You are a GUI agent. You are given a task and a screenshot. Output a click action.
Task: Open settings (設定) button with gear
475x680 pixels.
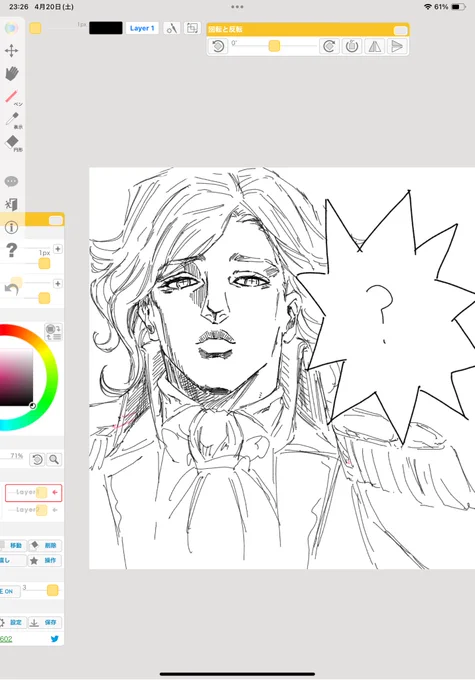(x=13, y=622)
